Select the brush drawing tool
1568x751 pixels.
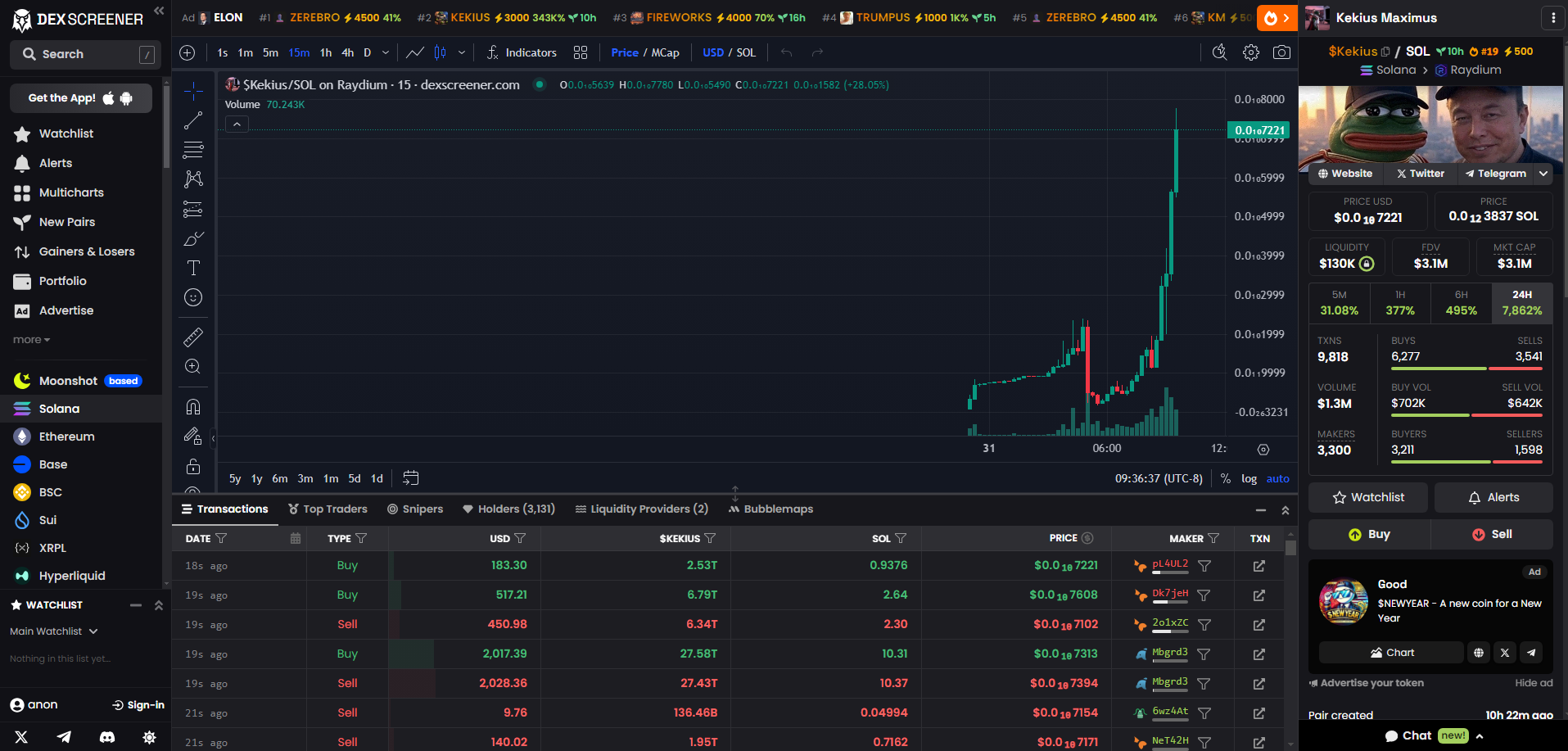click(193, 238)
